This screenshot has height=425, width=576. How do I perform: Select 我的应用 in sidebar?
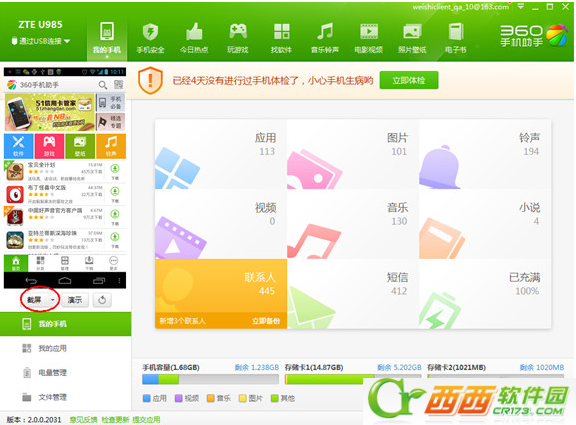pyautogui.click(x=65, y=348)
